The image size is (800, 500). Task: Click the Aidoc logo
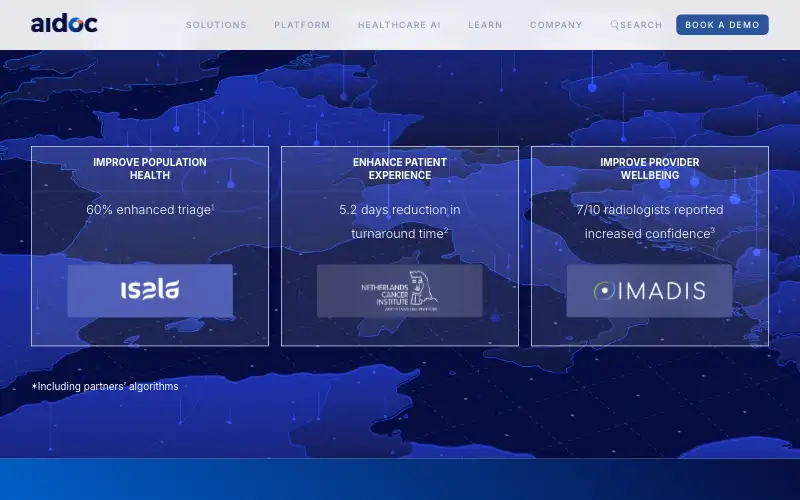pyautogui.click(x=64, y=24)
